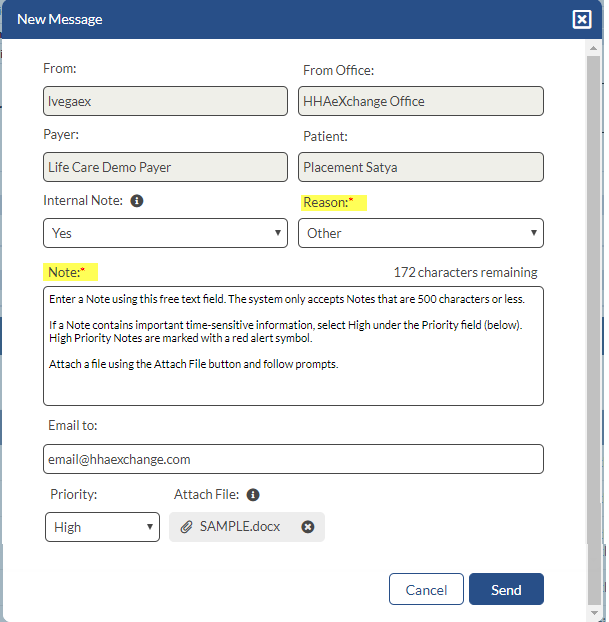
Task: Click the dialog's vertical scrollbar thumb
Action: click(x=594, y=329)
